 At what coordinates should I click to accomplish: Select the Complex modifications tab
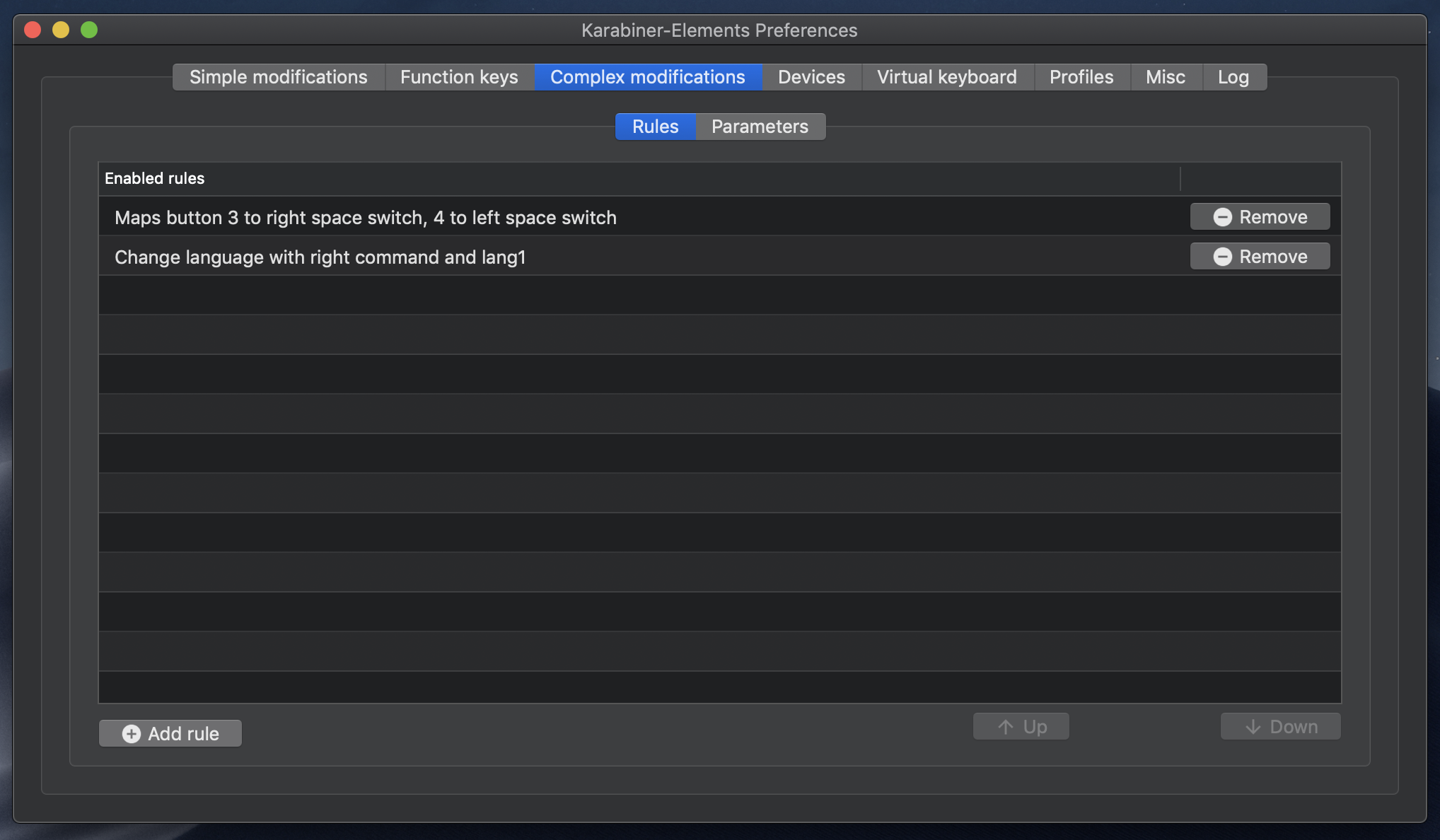648,77
